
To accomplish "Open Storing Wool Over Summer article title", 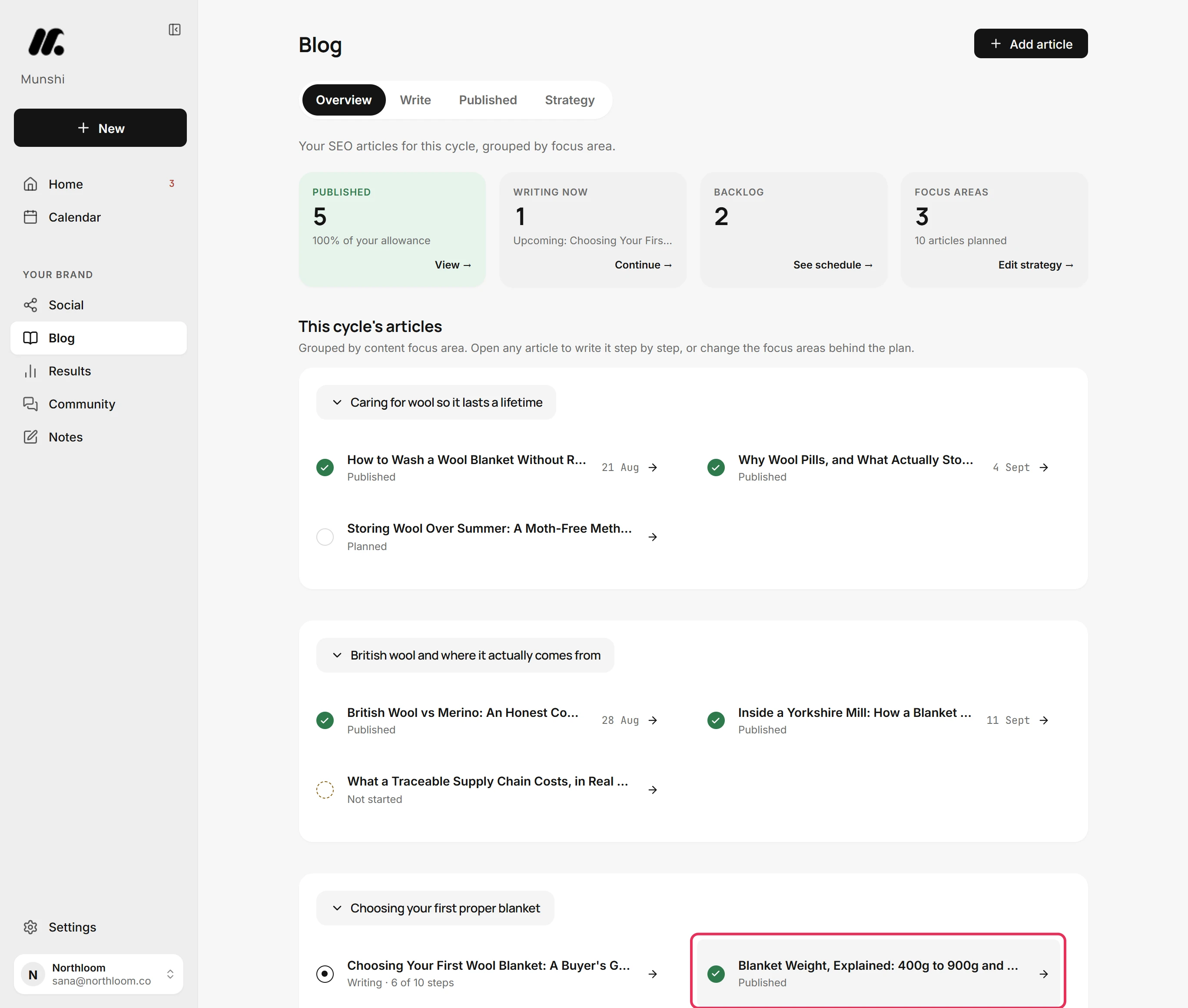I will click(x=489, y=529).
